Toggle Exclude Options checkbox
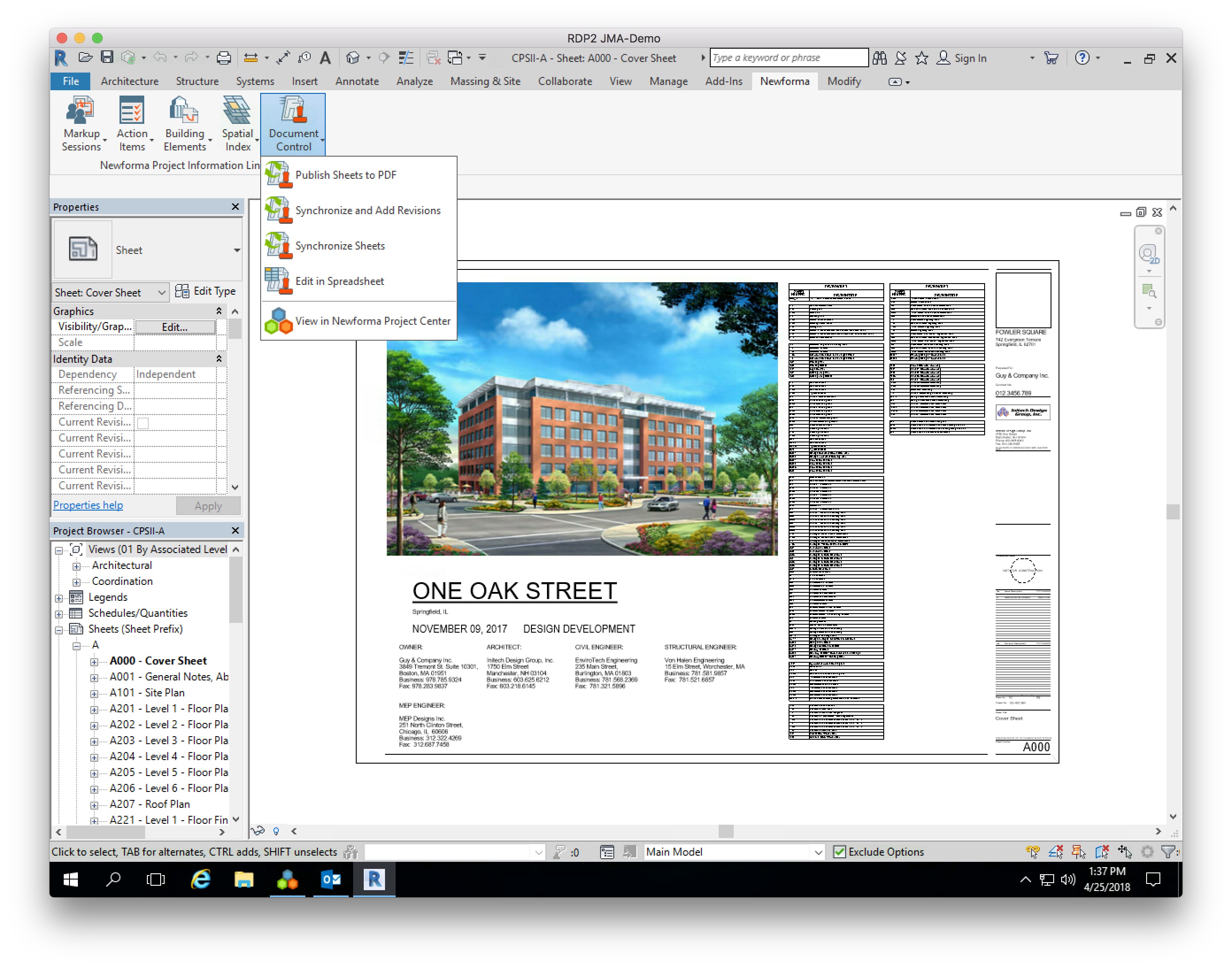 (x=839, y=852)
